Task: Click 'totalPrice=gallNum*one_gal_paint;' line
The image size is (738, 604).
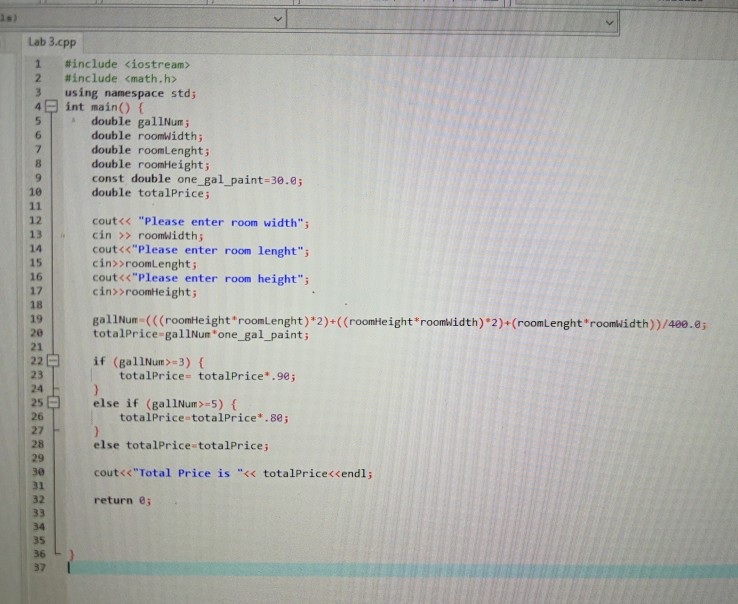Action: [x=201, y=335]
